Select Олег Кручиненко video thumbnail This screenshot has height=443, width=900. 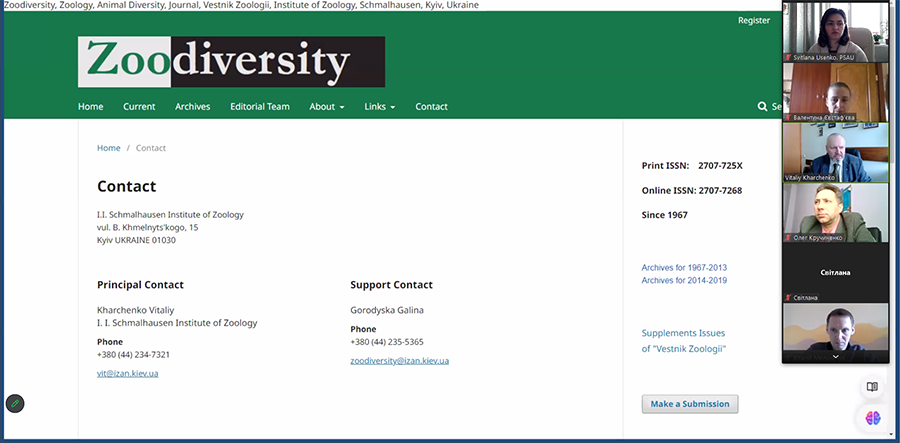836,213
